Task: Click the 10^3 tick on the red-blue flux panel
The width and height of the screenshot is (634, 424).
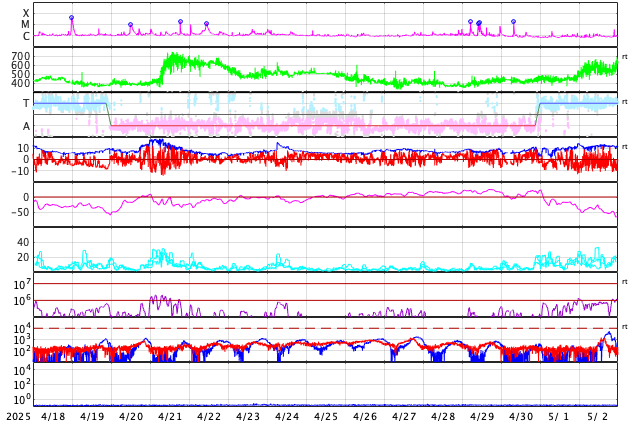Action: click(x=22, y=340)
